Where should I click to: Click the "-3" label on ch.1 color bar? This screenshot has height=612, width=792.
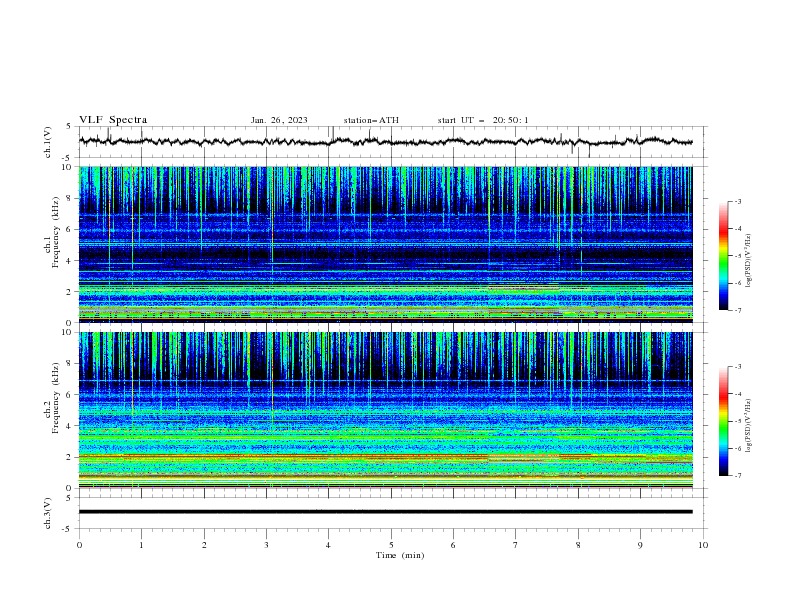pos(738,201)
